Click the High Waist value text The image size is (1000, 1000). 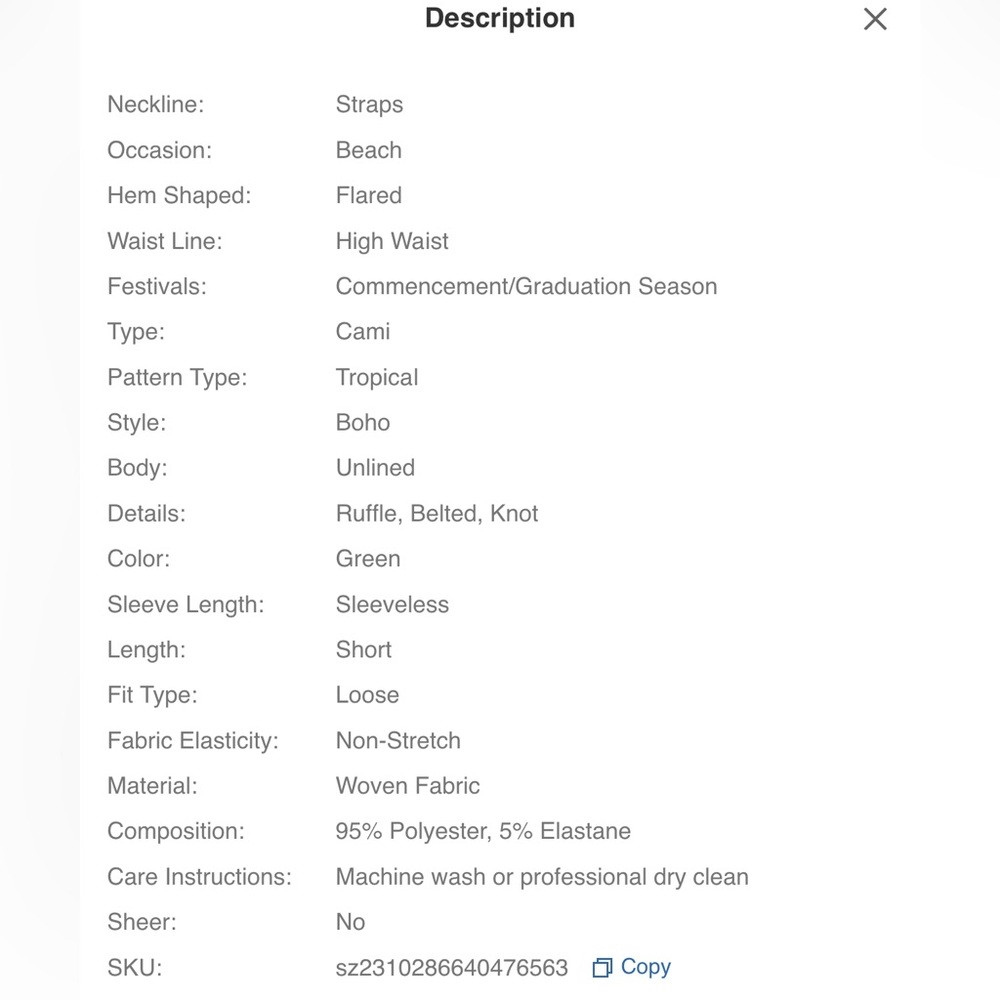(x=392, y=241)
